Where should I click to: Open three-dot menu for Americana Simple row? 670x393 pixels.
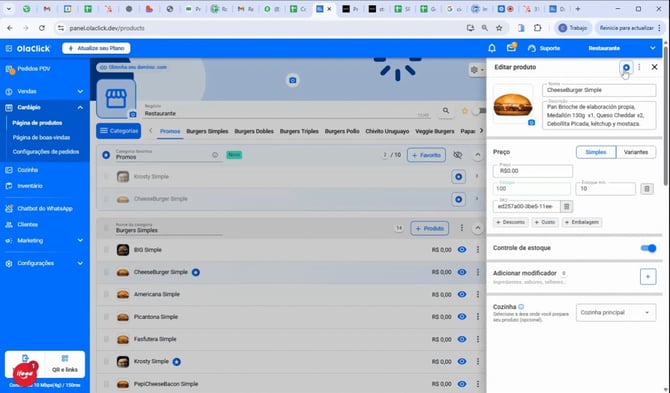[478, 294]
